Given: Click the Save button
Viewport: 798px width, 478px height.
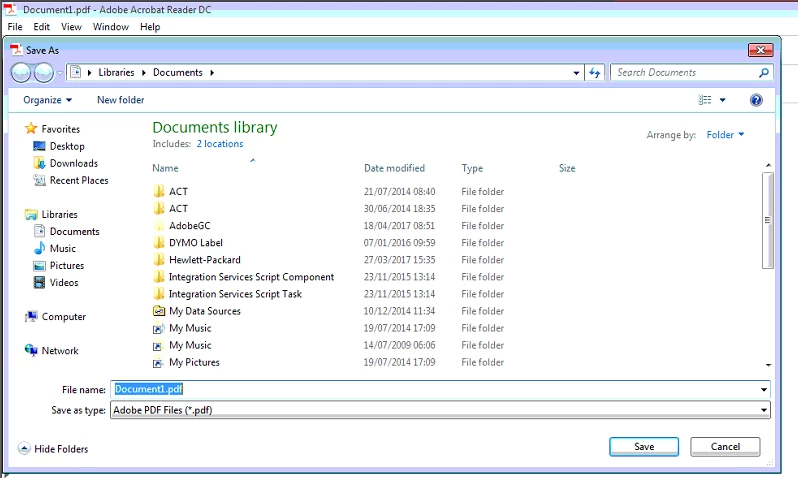Looking at the screenshot, I should pyautogui.click(x=644, y=446).
